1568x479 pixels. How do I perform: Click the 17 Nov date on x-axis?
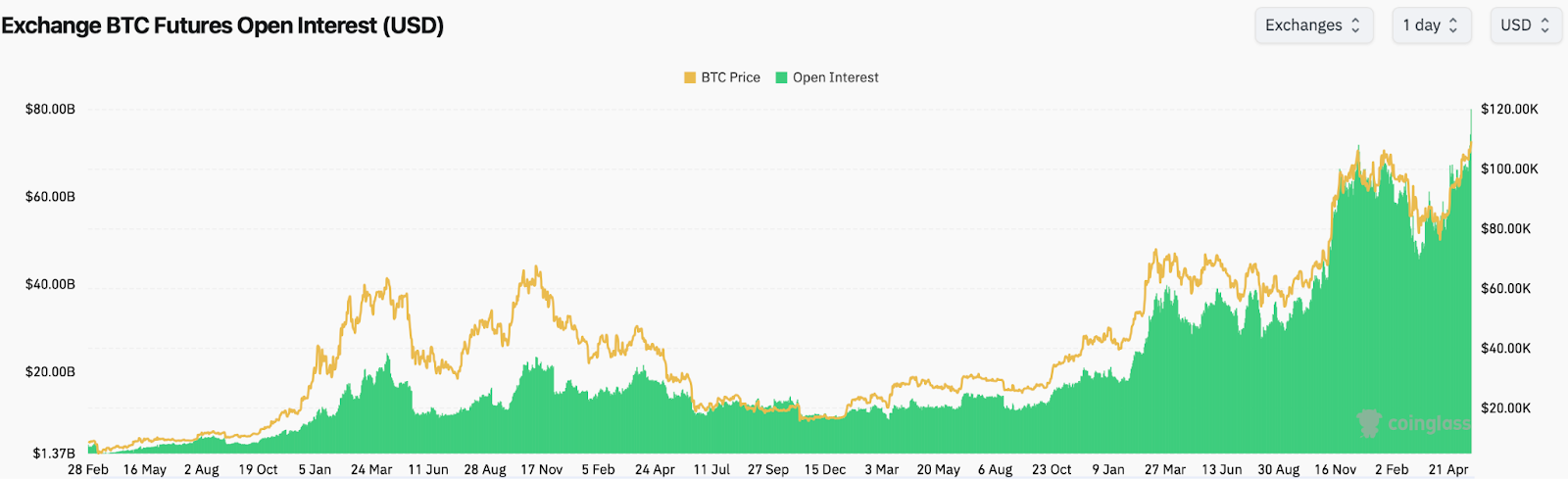click(x=542, y=470)
